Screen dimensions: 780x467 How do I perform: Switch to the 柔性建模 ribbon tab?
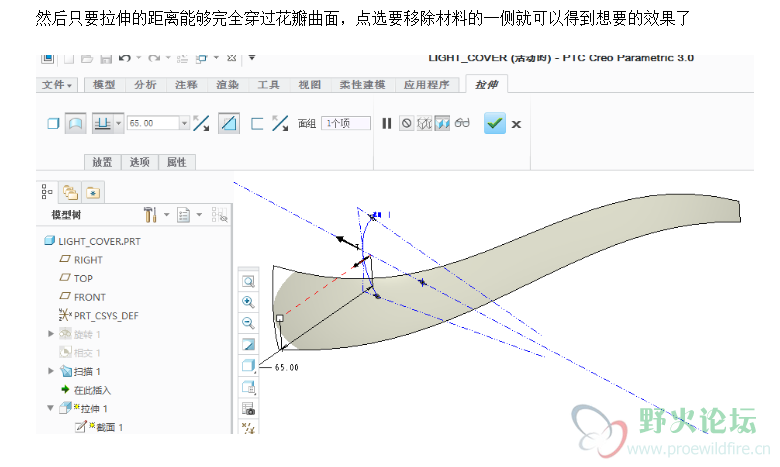[x=362, y=85]
